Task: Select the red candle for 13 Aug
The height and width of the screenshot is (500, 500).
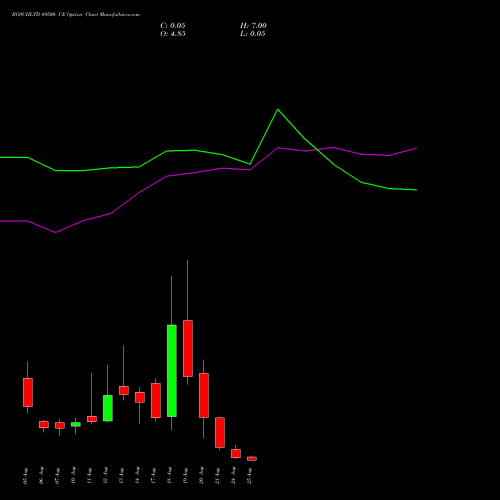Action: [x=124, y=390]
